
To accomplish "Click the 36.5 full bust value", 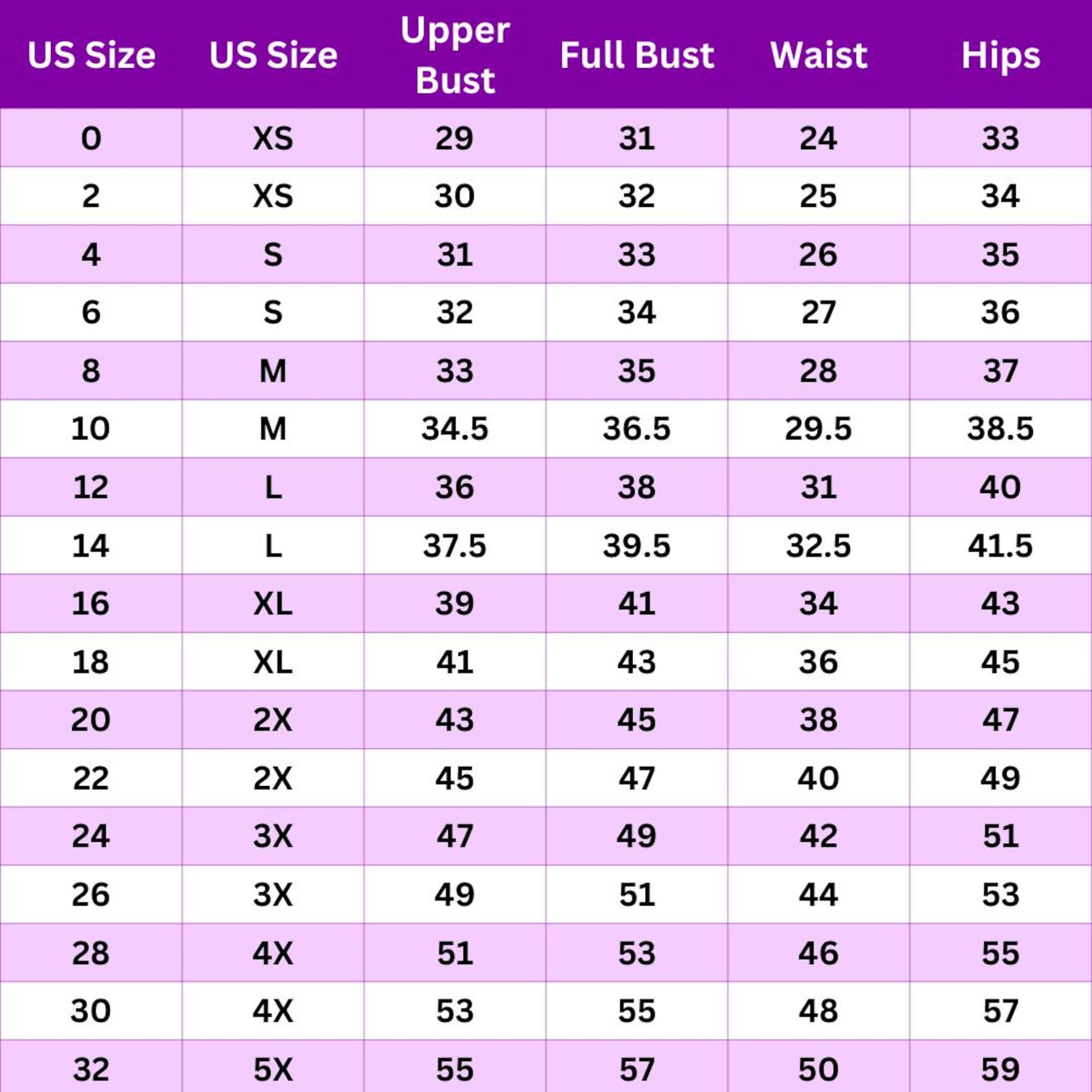I will [x=637, y=428].
